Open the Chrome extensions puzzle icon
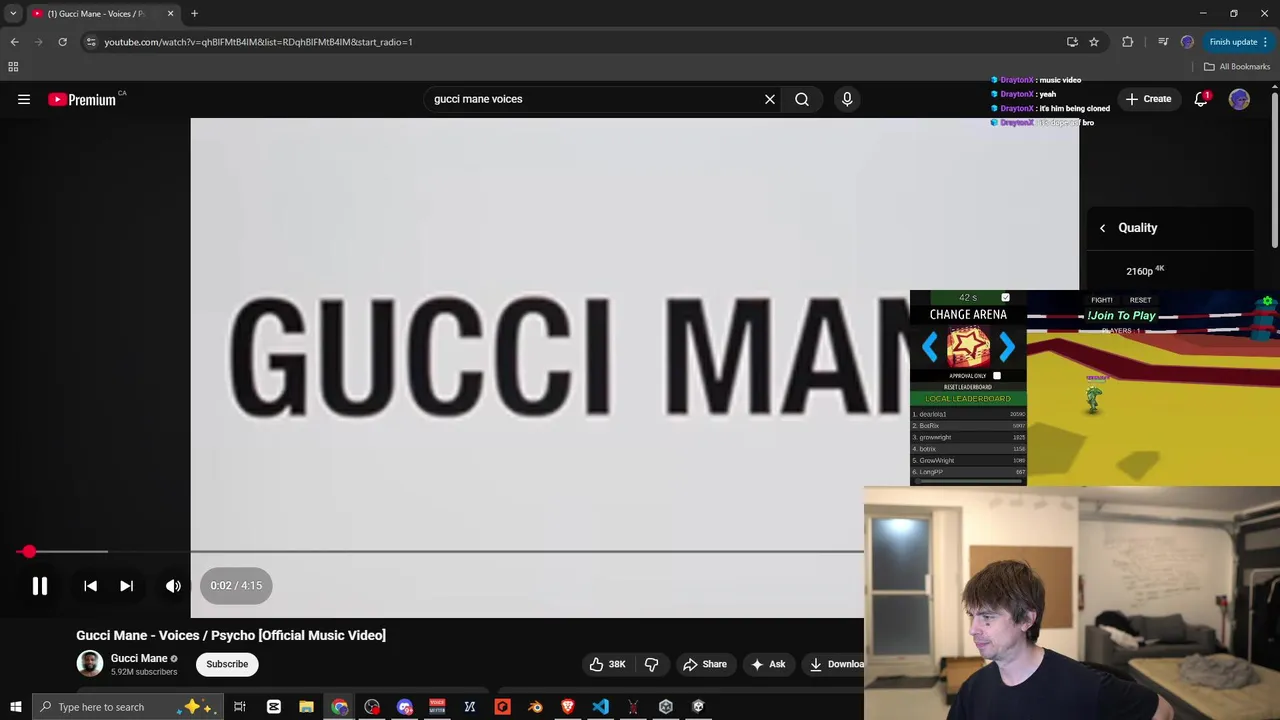1280x720 pixels. pyautogui.click(x=1128, y=42)
